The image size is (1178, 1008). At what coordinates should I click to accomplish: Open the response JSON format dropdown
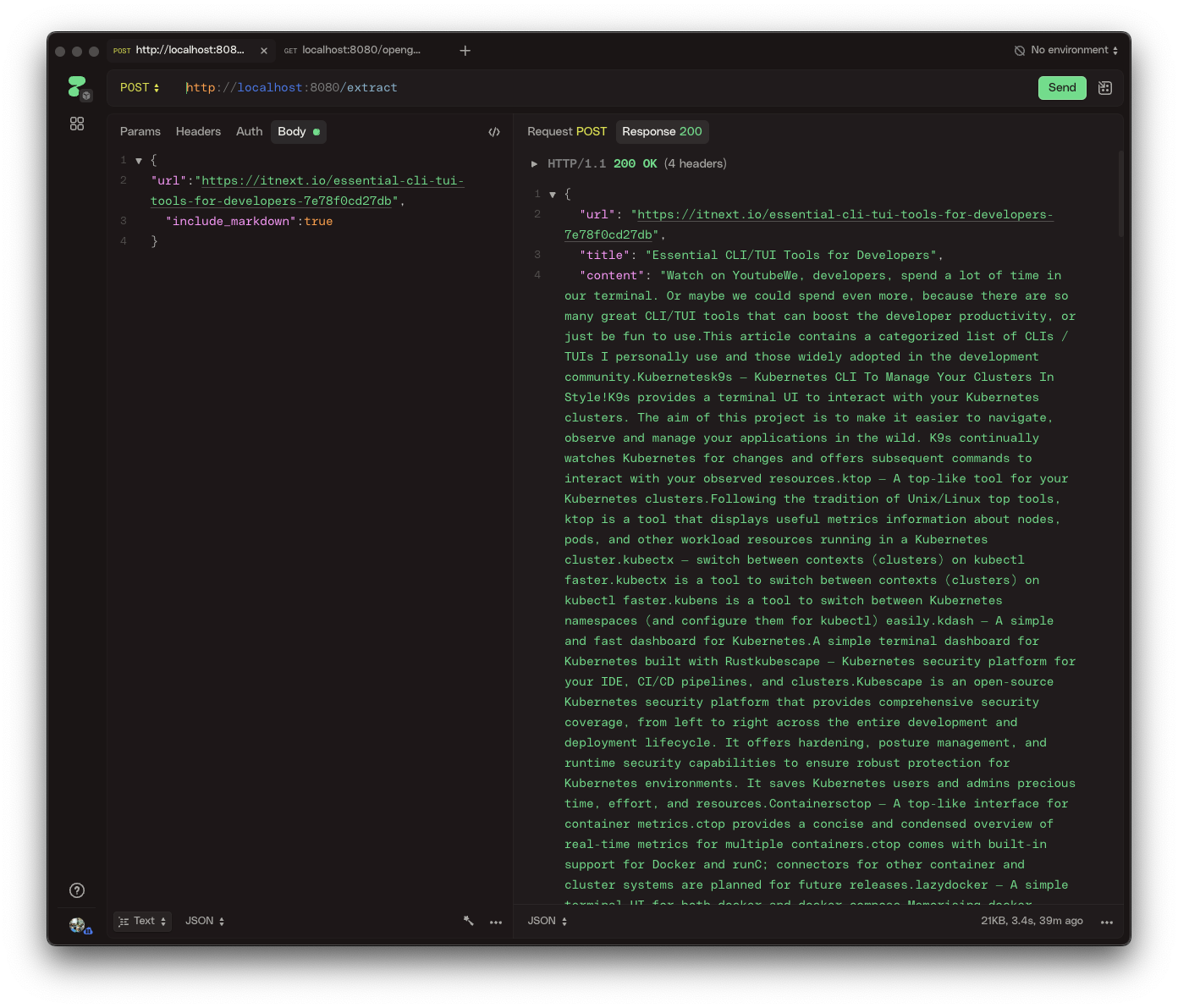548,922
